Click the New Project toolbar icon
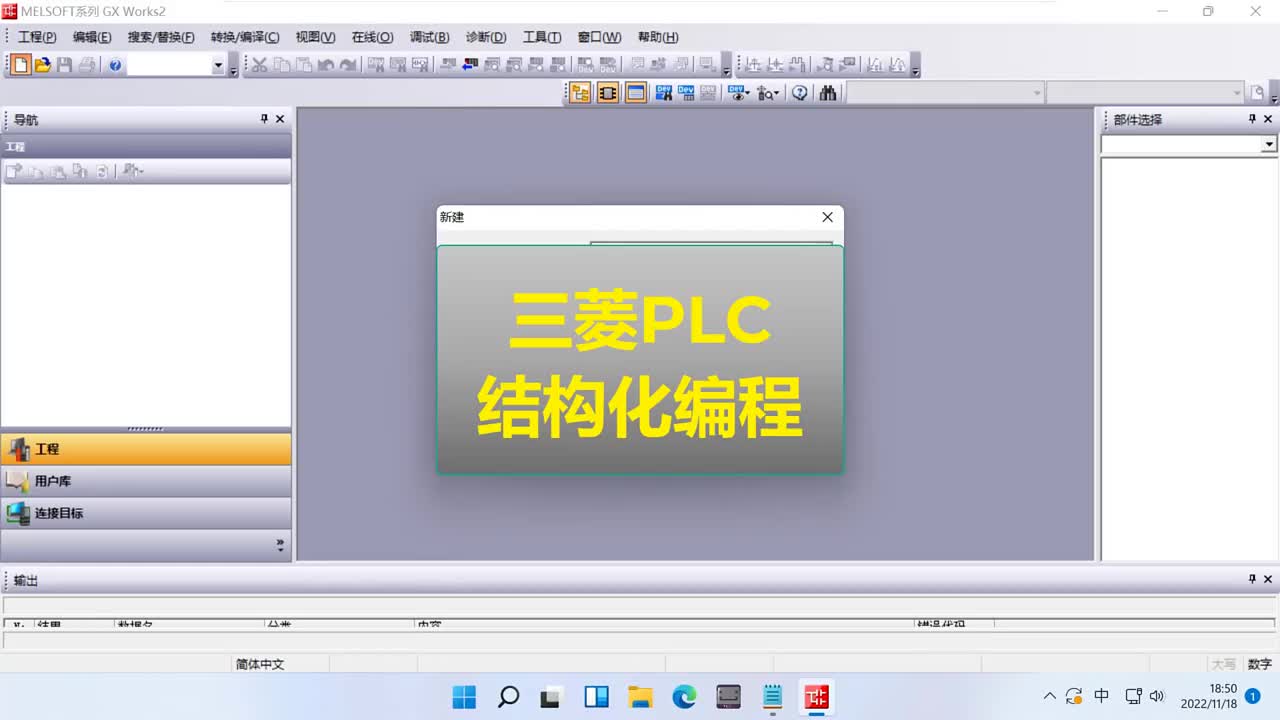Screen dimensions: 1280x720 21,65
